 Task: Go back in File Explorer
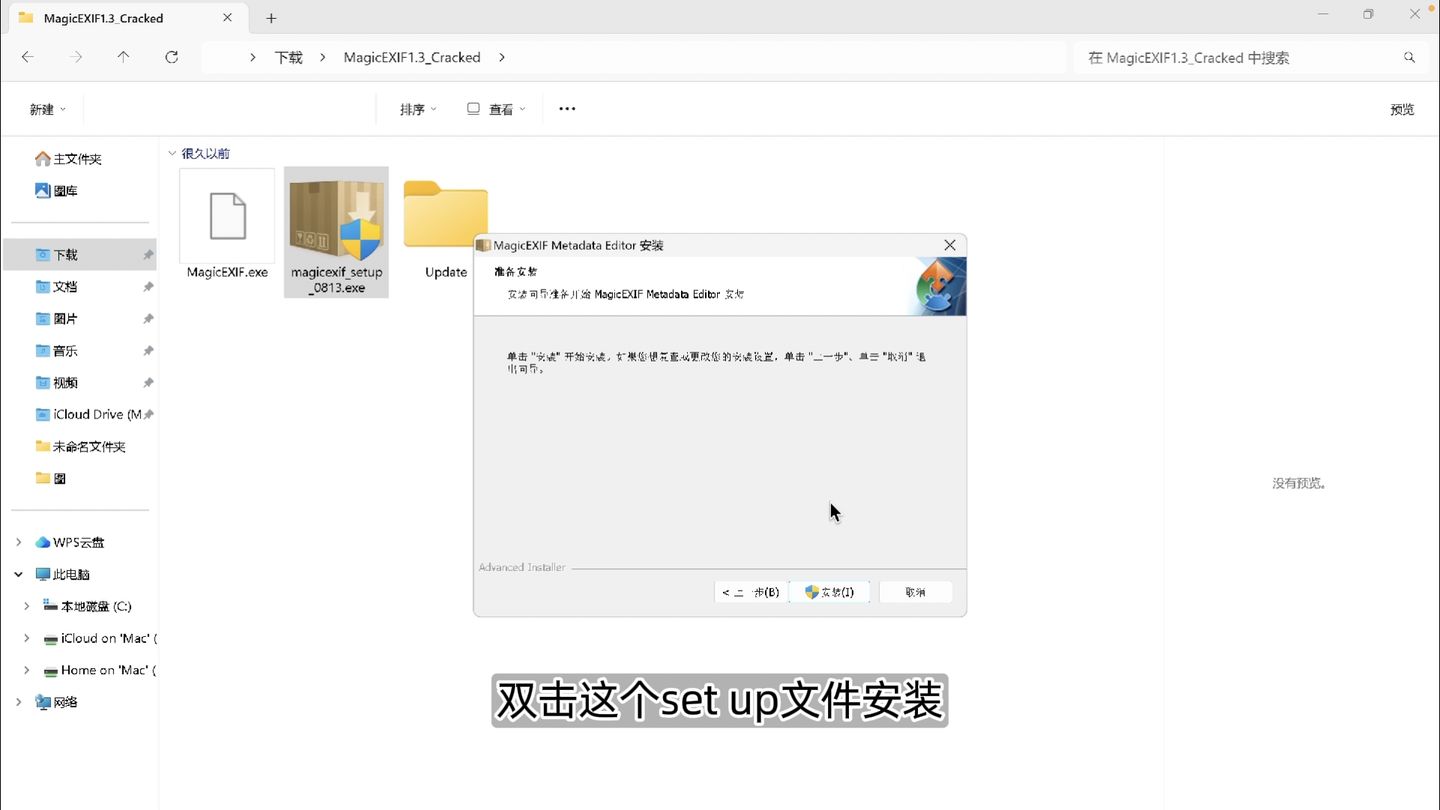click(x=28, y=57)
